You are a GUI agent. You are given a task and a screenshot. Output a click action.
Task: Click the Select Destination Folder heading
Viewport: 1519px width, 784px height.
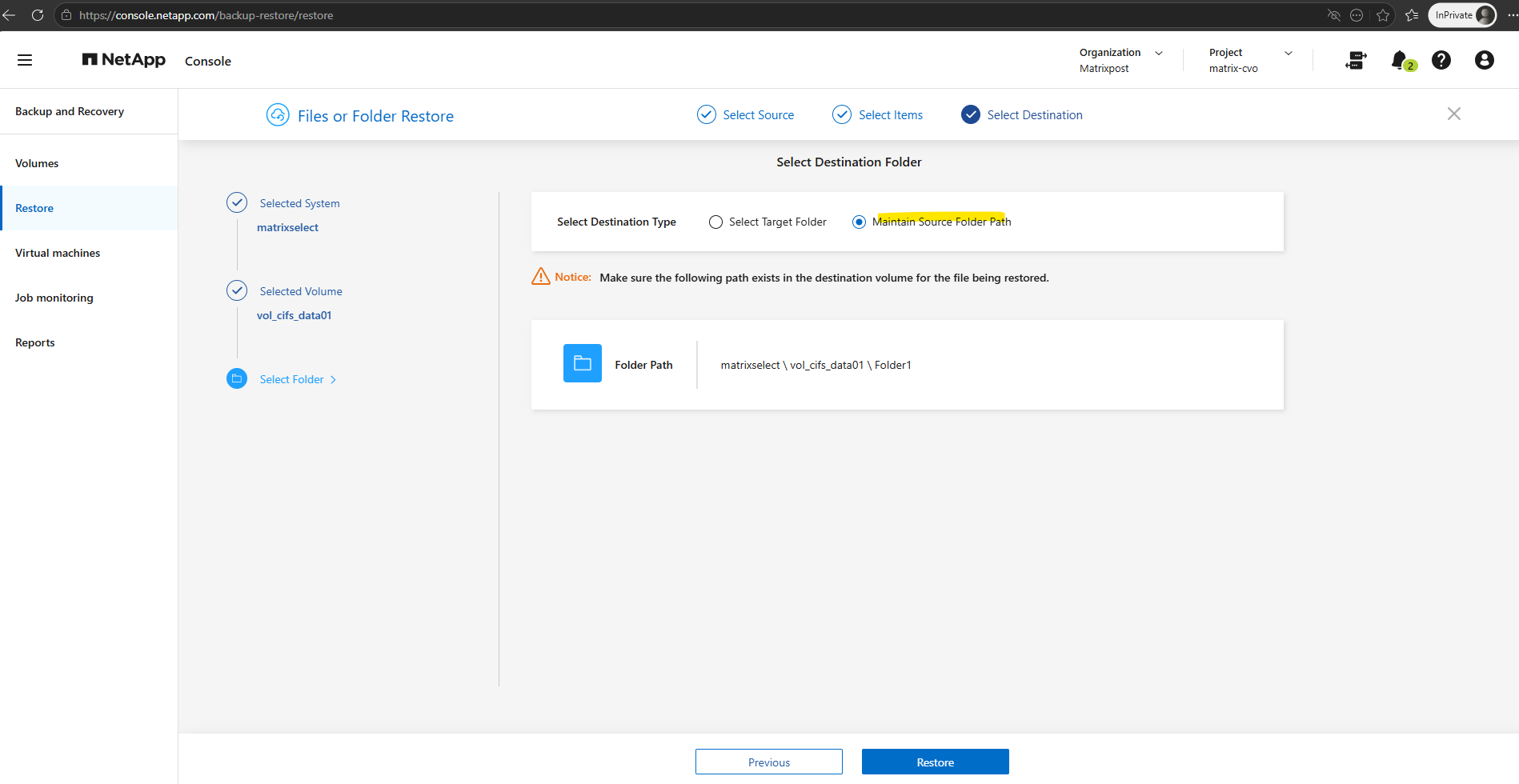[x=849, y=162]
